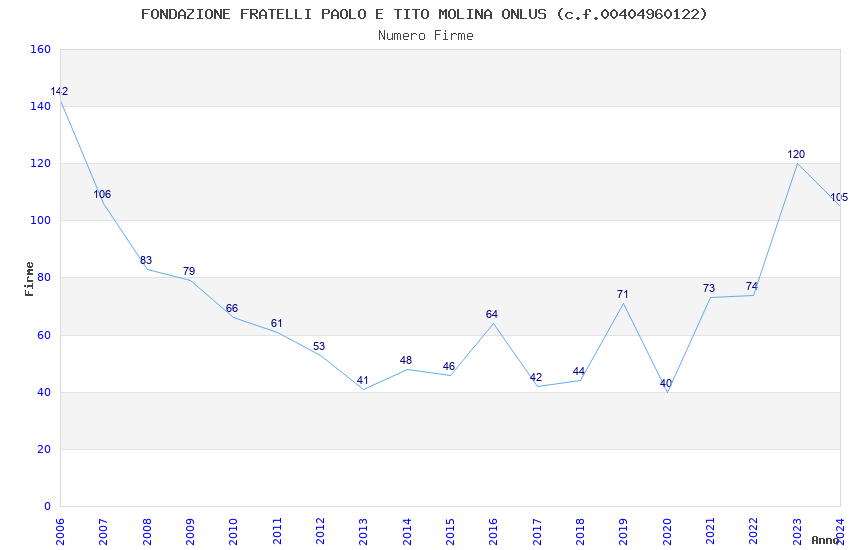Image resolution: width=850 pixels, height=550 pixels.
Task: Click the data label 42 for 2017
Action: coord(536,377)
